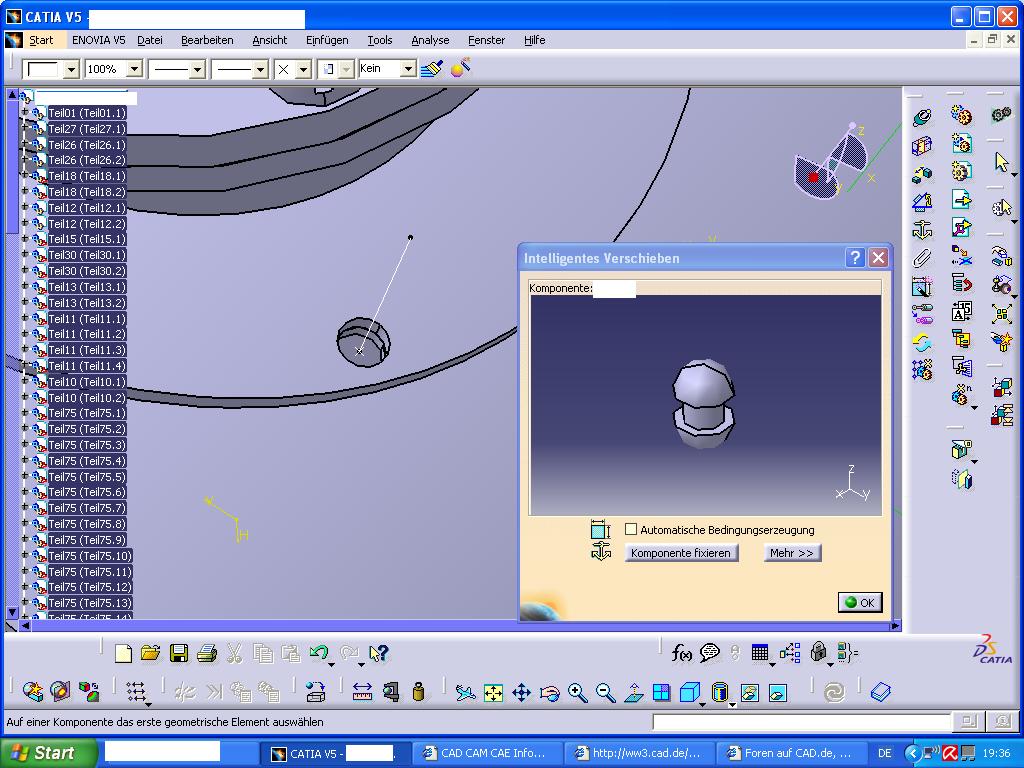Click the Undo arrow icon
This screenshot has width=1024, height=768.
(x=319, y=653)
